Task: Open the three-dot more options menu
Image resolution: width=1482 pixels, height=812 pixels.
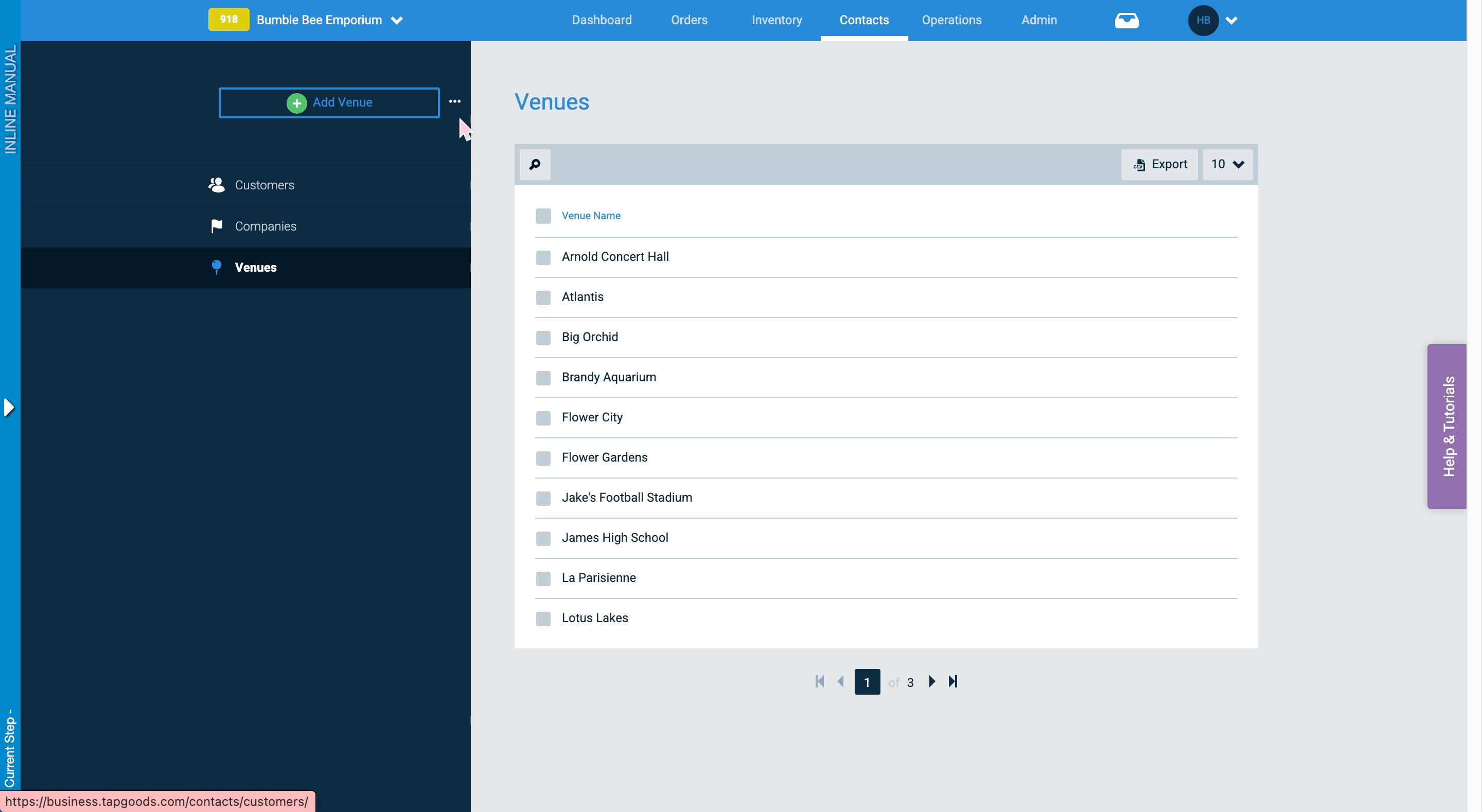Action: point(454,101)
